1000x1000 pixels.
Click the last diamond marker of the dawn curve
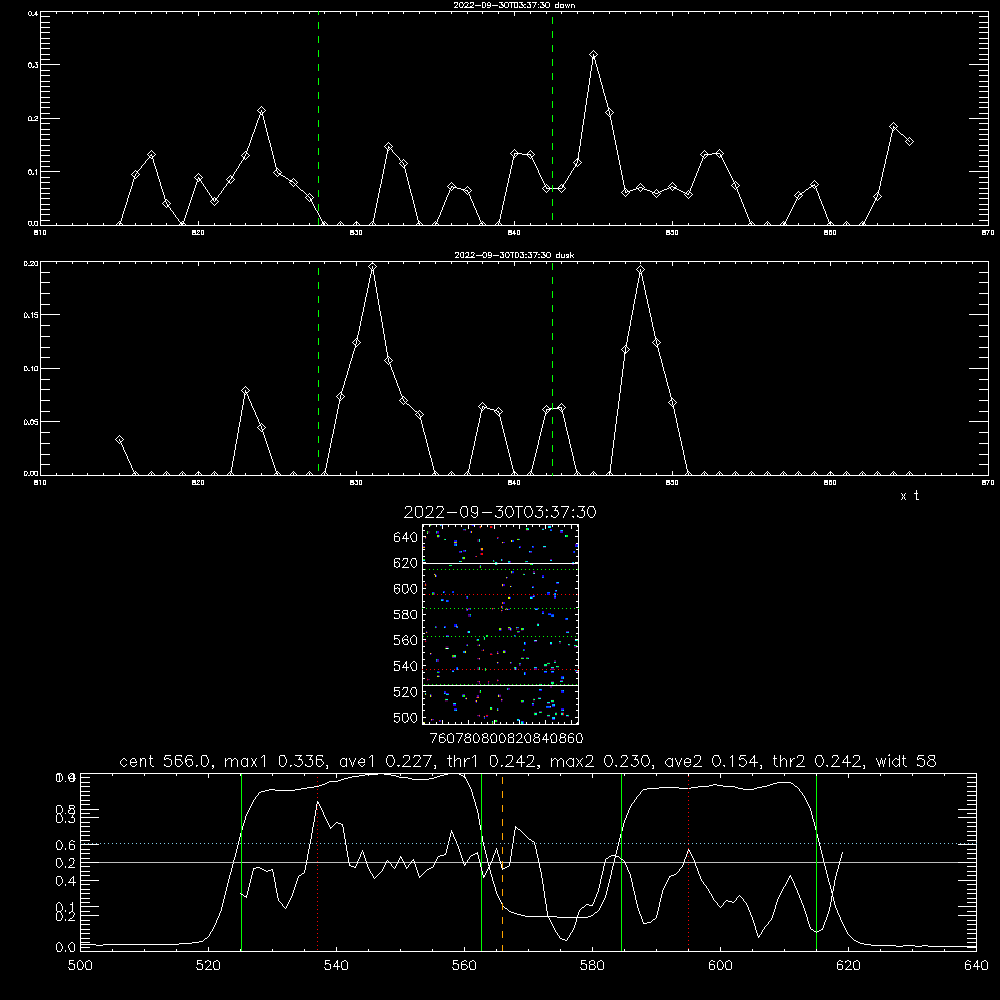909,142
